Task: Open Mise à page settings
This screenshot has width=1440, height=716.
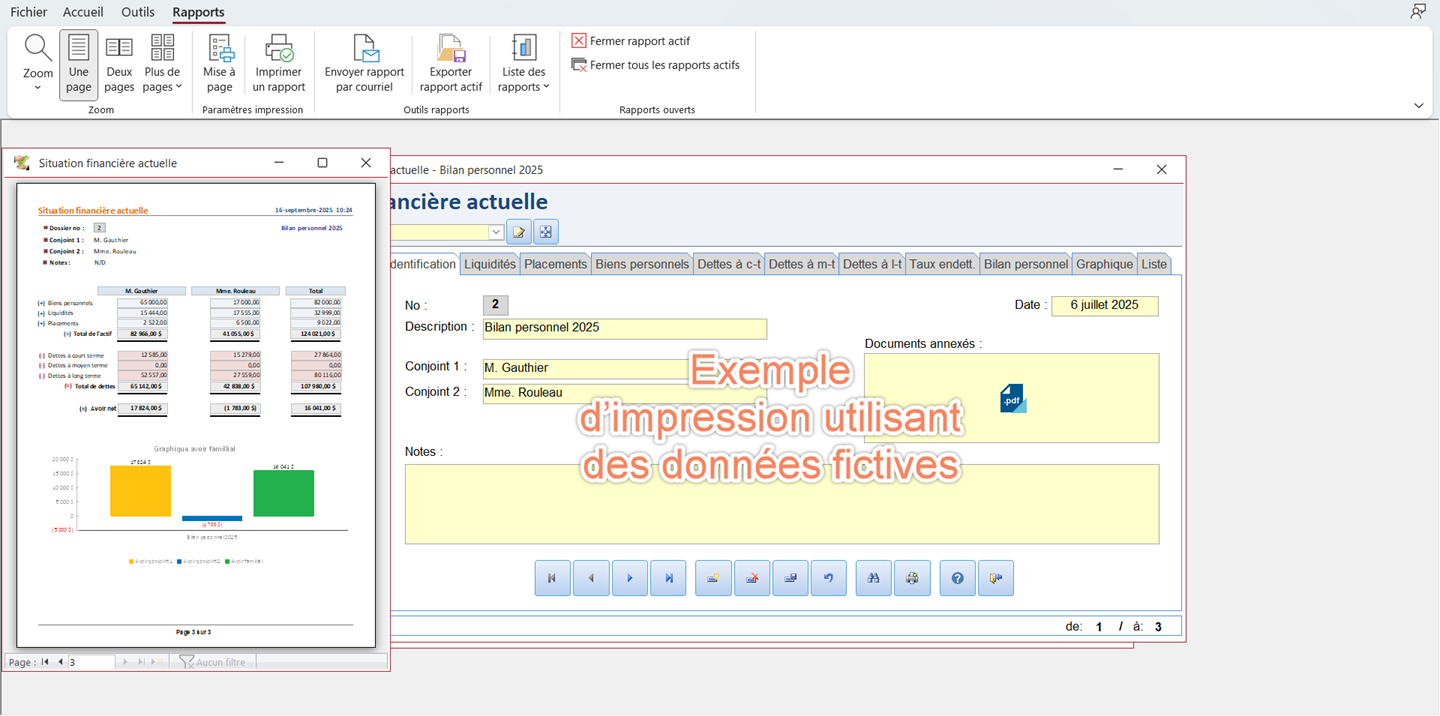Action: 219,64
